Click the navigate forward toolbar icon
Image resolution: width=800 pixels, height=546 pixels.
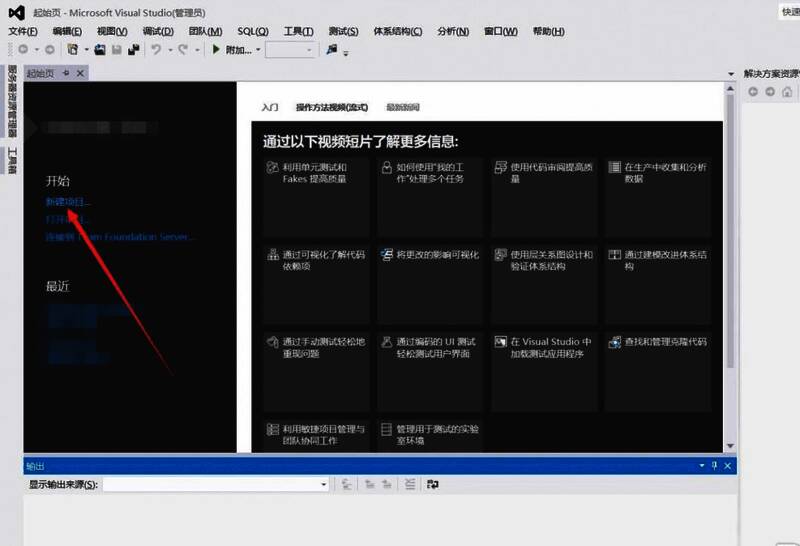[x=49, y=49]
